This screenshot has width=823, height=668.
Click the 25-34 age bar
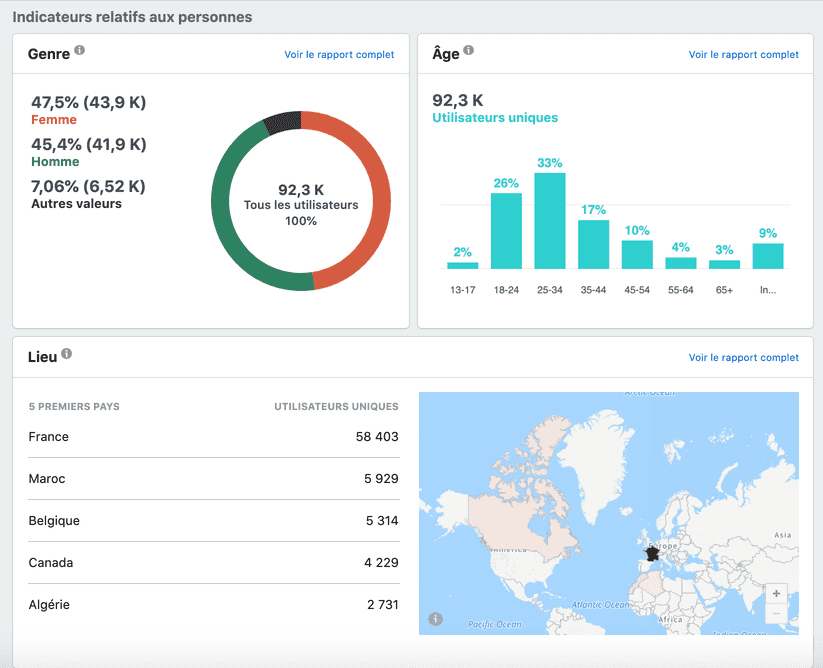click(549, 221)
